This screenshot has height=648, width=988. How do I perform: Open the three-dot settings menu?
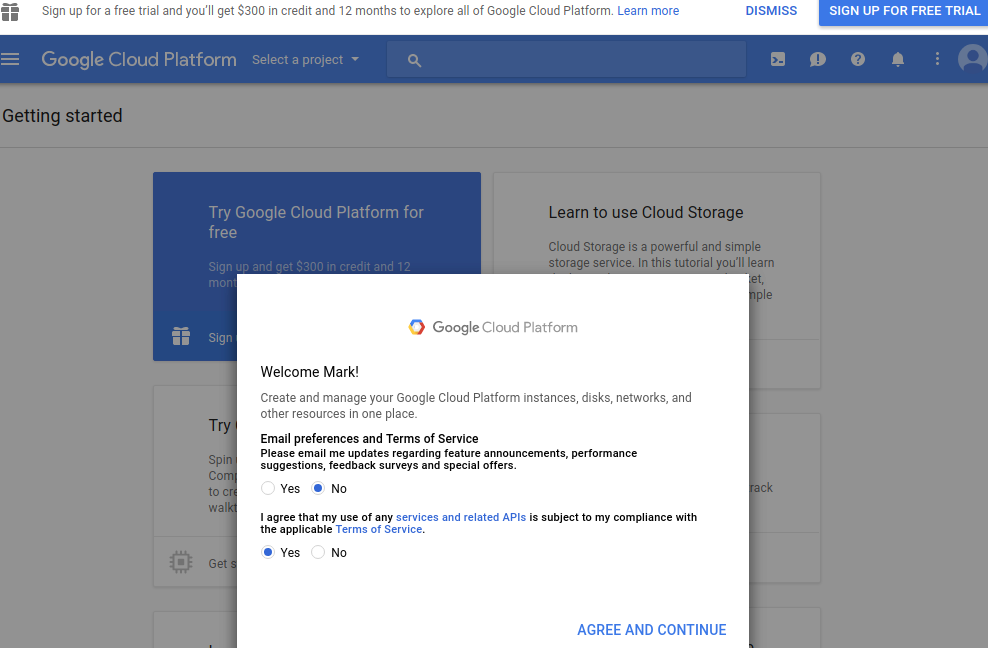(937, 59)
